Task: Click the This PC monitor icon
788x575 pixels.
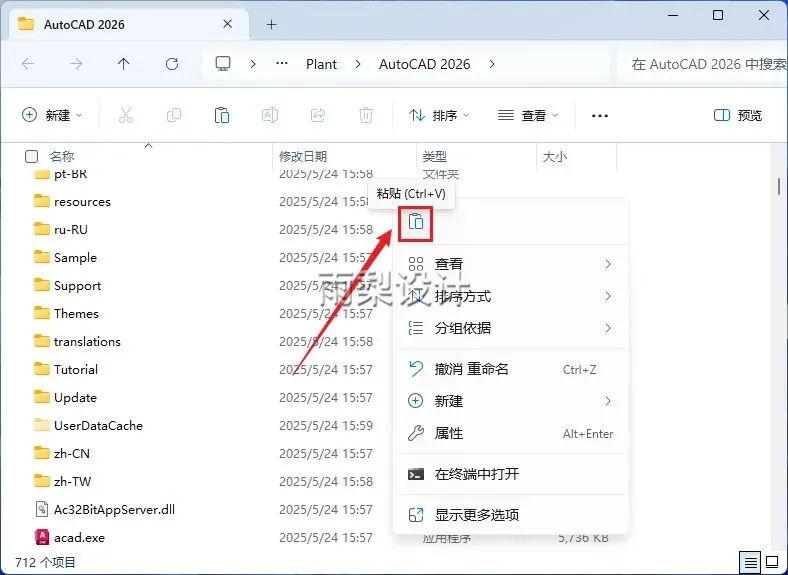Action: 223,64
